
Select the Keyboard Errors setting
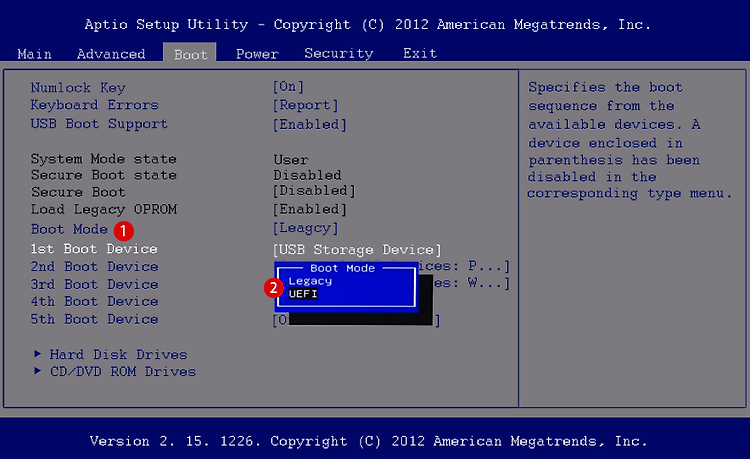coord(94,105)
